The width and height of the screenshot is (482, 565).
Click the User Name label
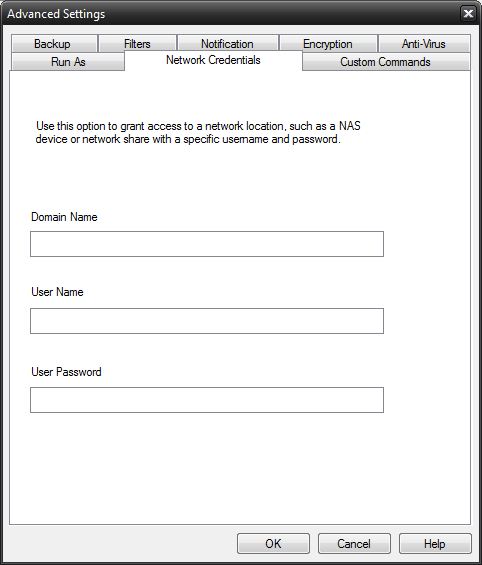point(57,292)
